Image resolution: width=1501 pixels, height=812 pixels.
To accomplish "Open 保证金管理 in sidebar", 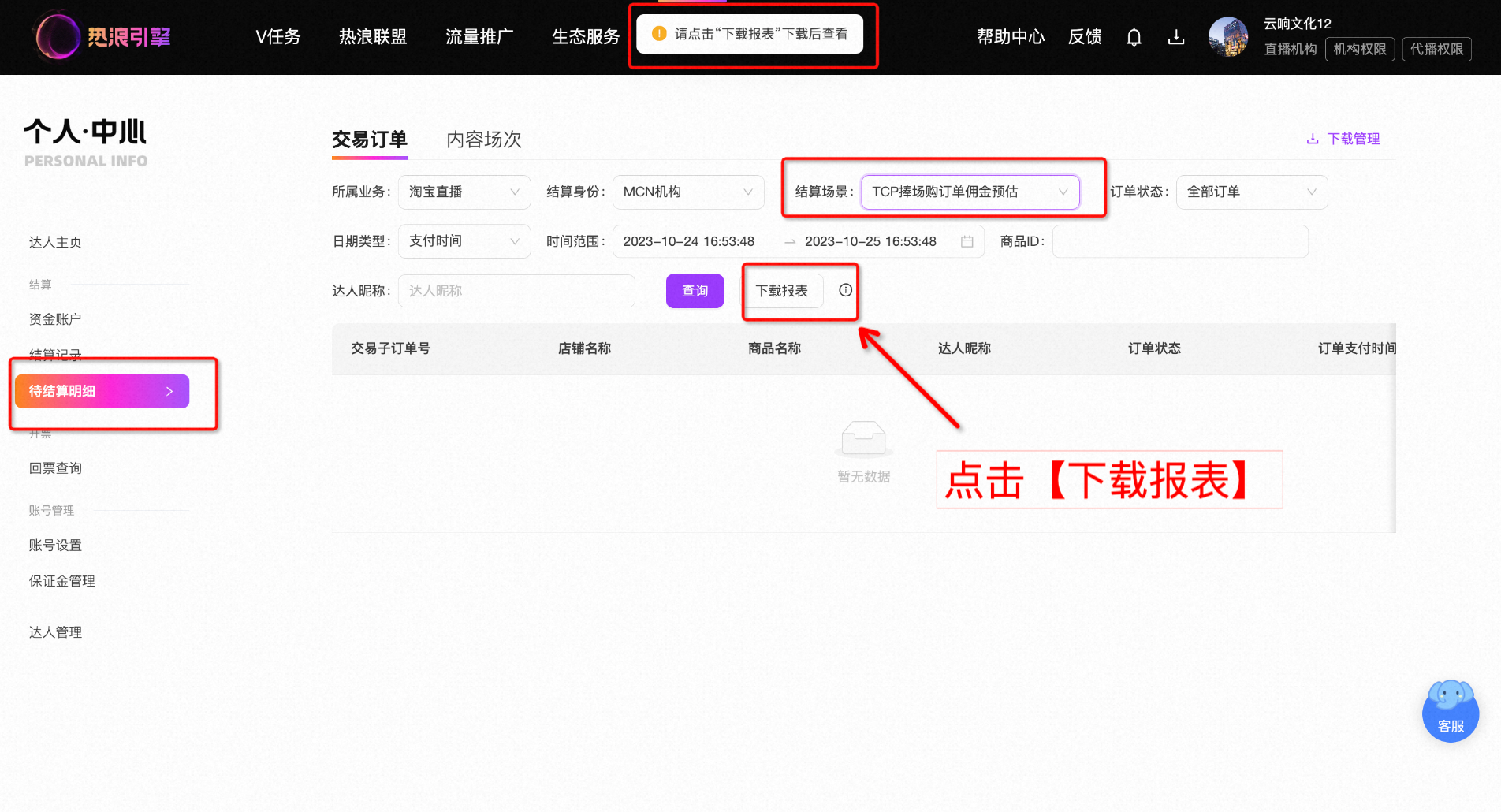I will (61, 581).
